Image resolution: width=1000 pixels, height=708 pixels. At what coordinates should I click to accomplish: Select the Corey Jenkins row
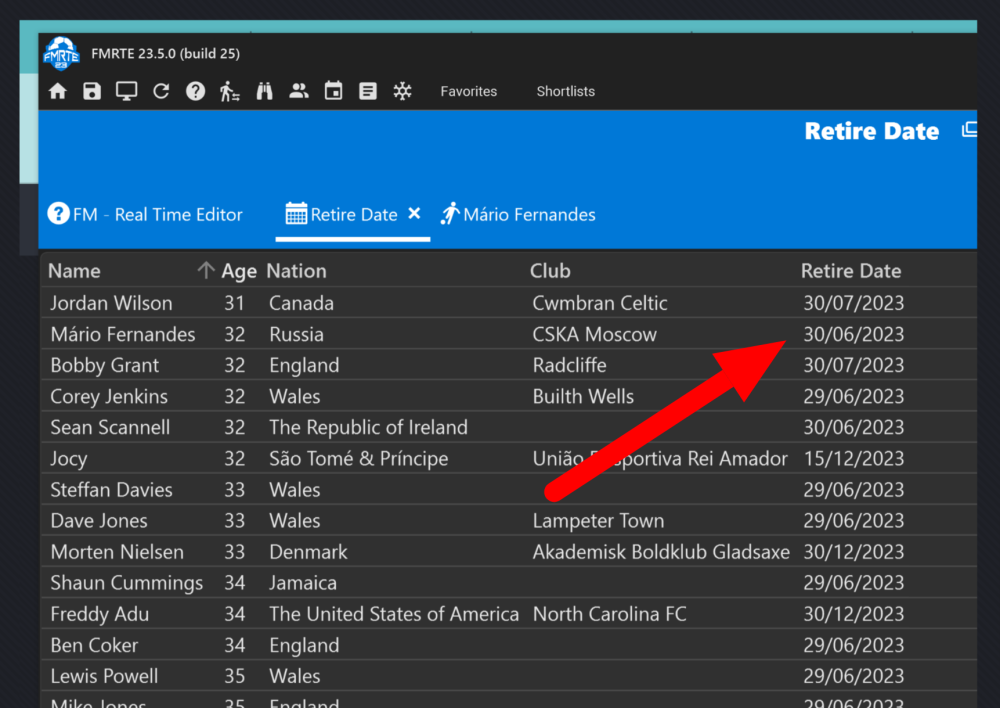pyautogui.click(x=509, y=397)
